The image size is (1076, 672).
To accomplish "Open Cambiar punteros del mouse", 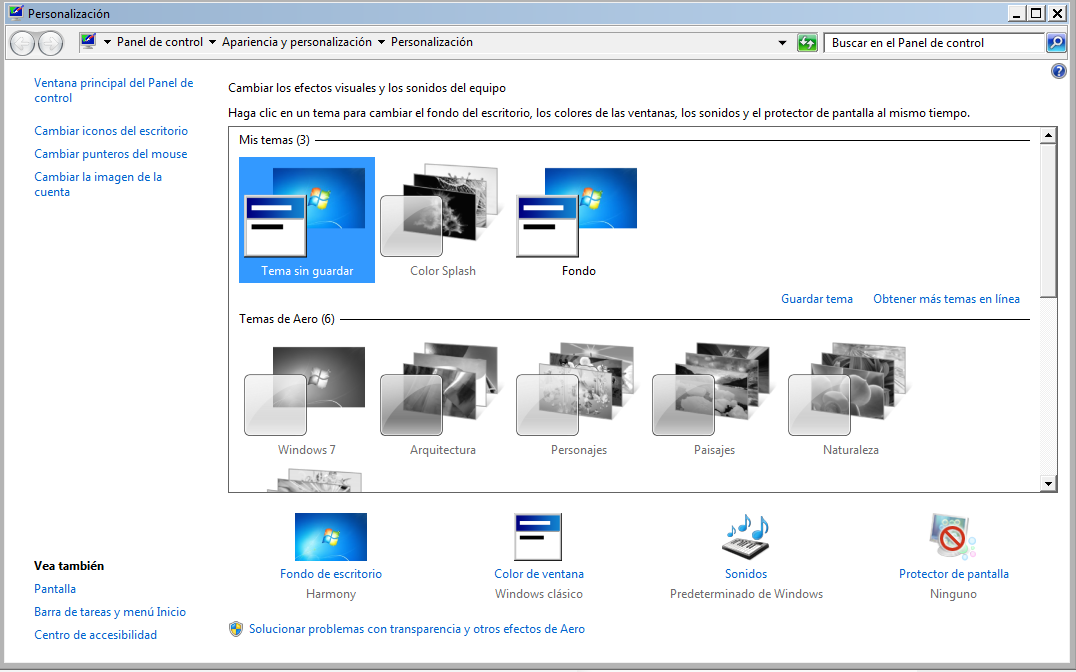I will [110, 154].
